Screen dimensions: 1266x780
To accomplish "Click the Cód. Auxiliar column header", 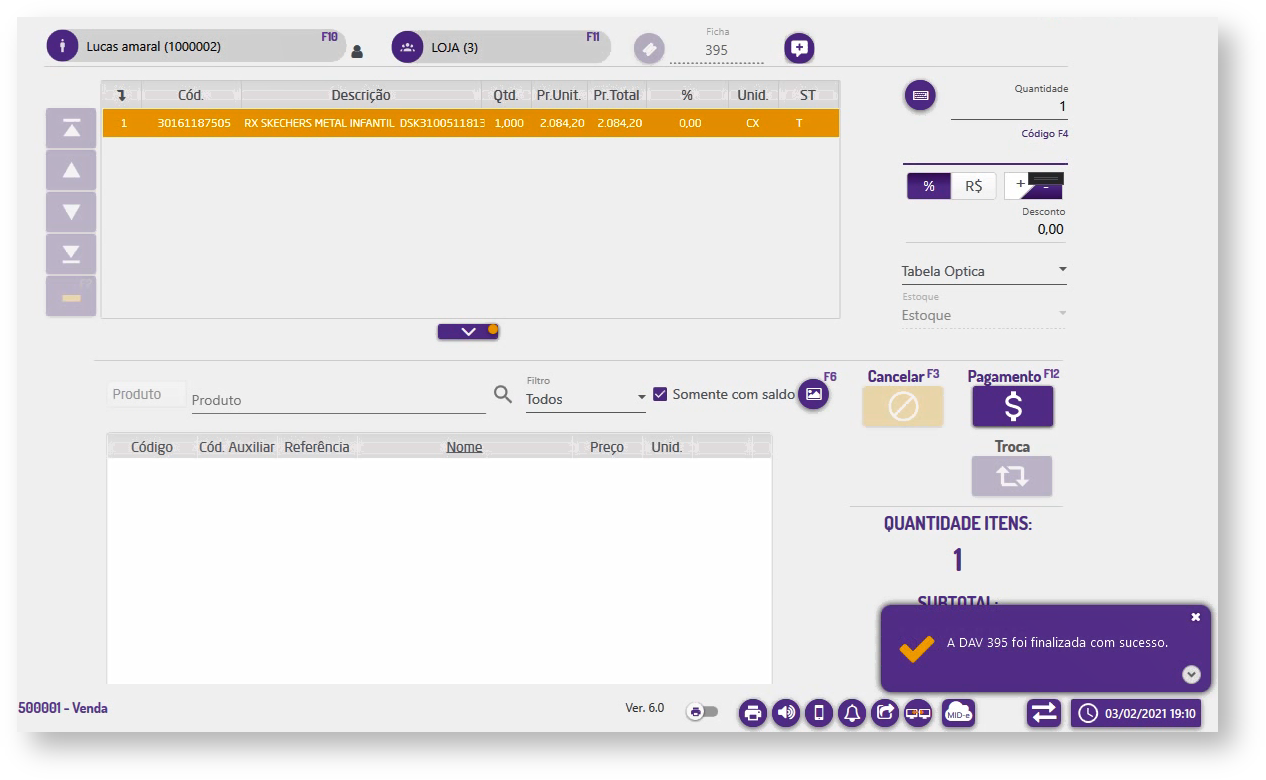I will click(x=237, y=447).
